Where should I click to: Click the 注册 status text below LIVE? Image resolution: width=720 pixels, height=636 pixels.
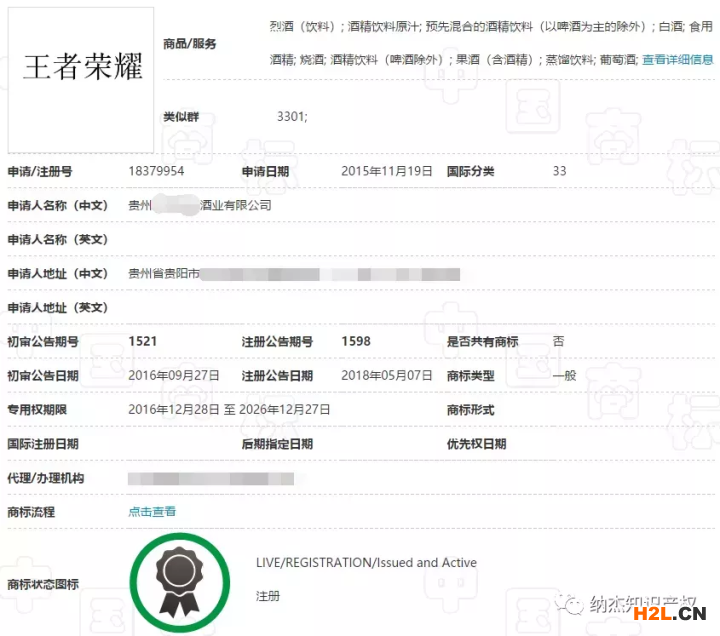click(x=268, y=596)
